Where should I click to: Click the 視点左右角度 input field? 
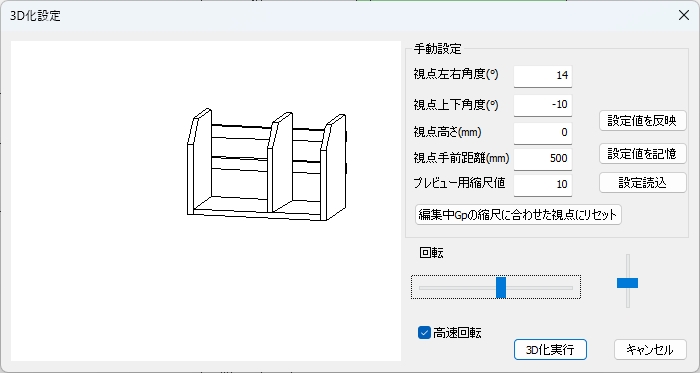(x=542, y=76)
